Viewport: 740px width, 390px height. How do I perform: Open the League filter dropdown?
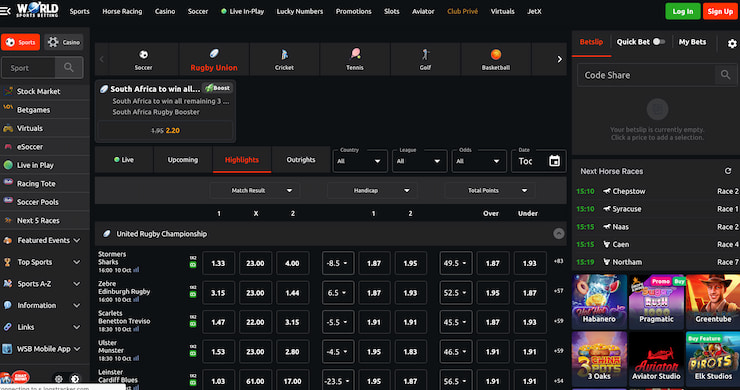[x=420, y=161]
